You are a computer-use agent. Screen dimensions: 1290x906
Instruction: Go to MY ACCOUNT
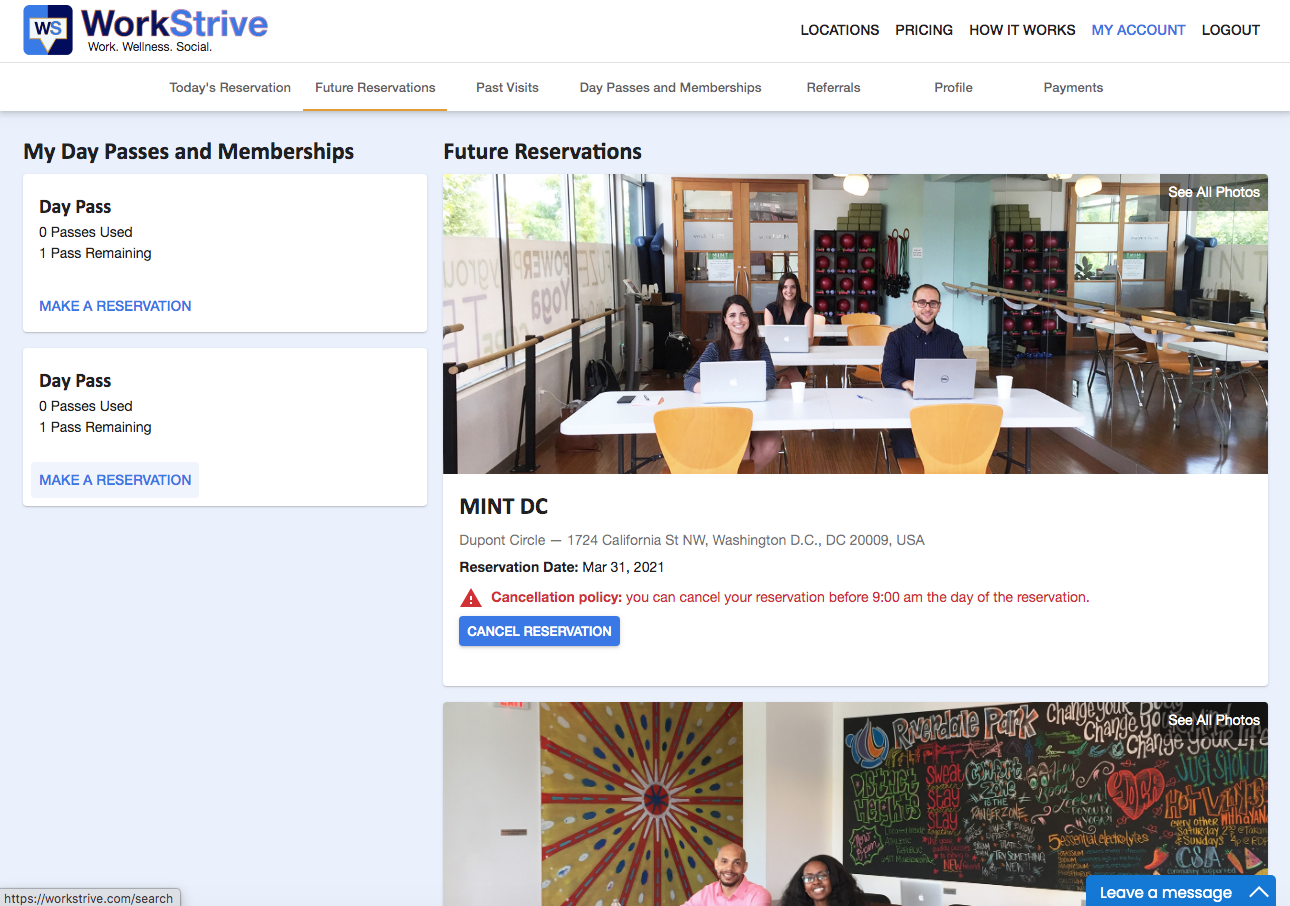(1138, 30)
